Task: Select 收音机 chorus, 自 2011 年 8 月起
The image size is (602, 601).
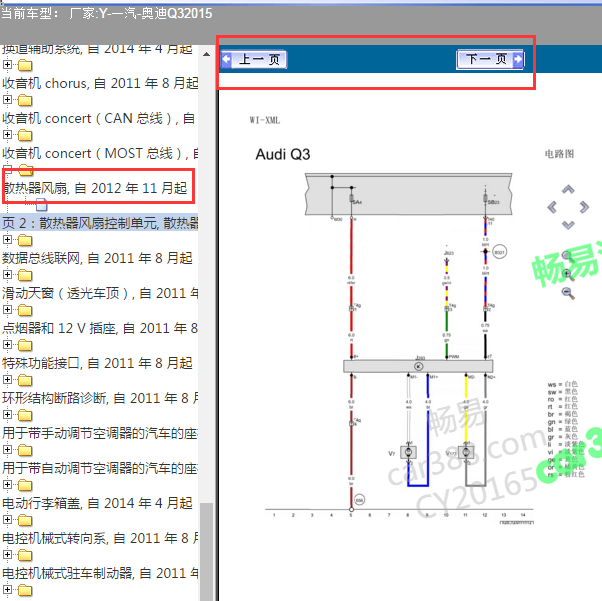Action: [x=100, y=83]
